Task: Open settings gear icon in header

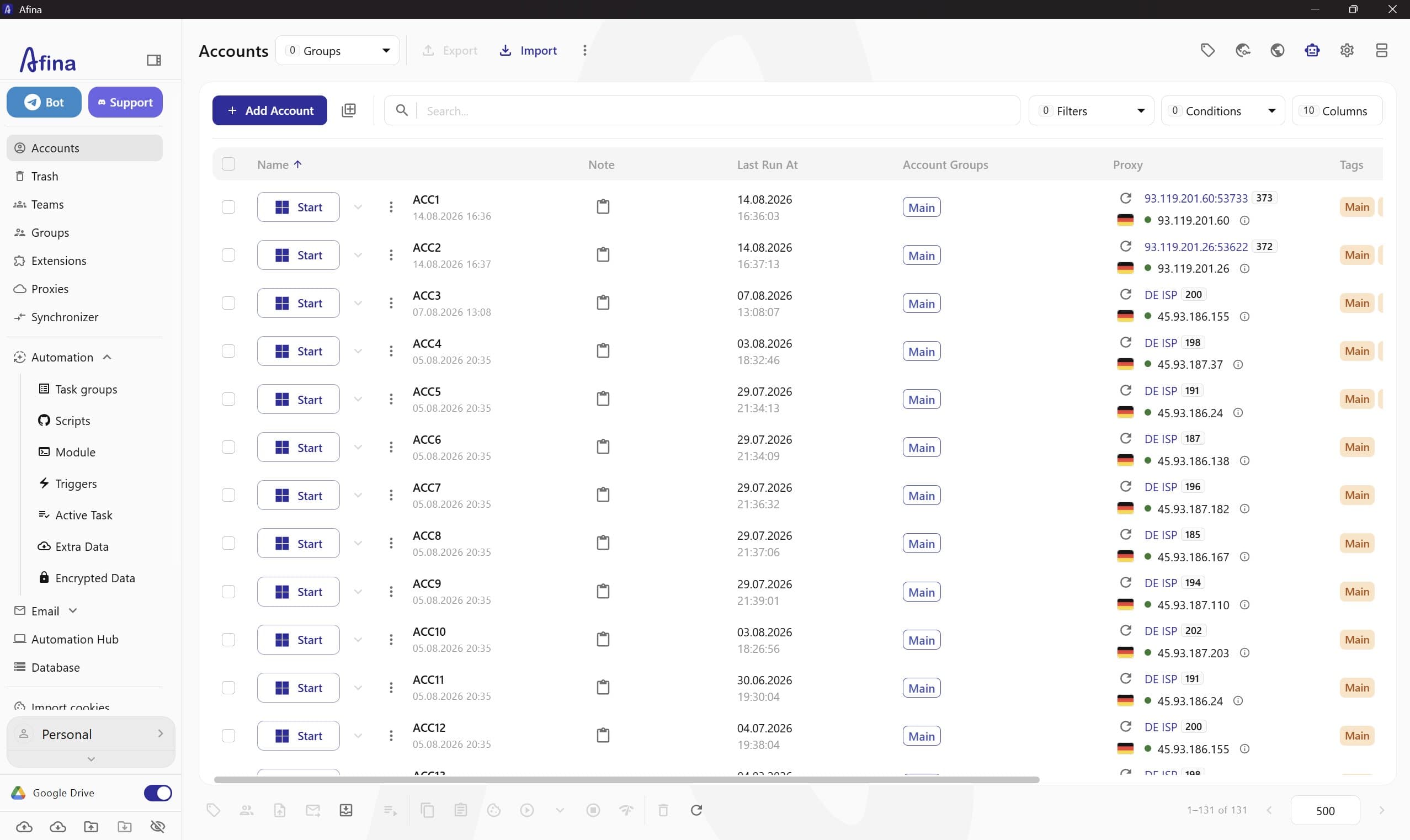Action: click(1347, 50)
